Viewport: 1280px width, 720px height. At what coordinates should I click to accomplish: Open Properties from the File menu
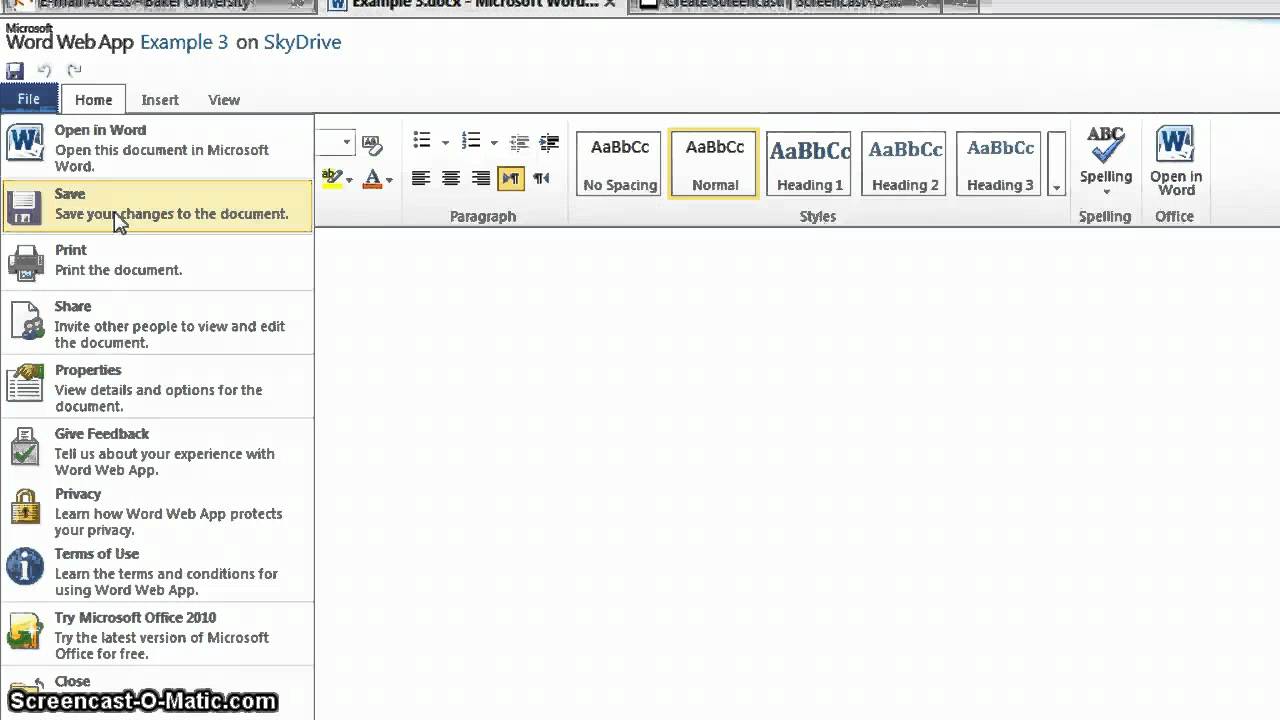158,387
